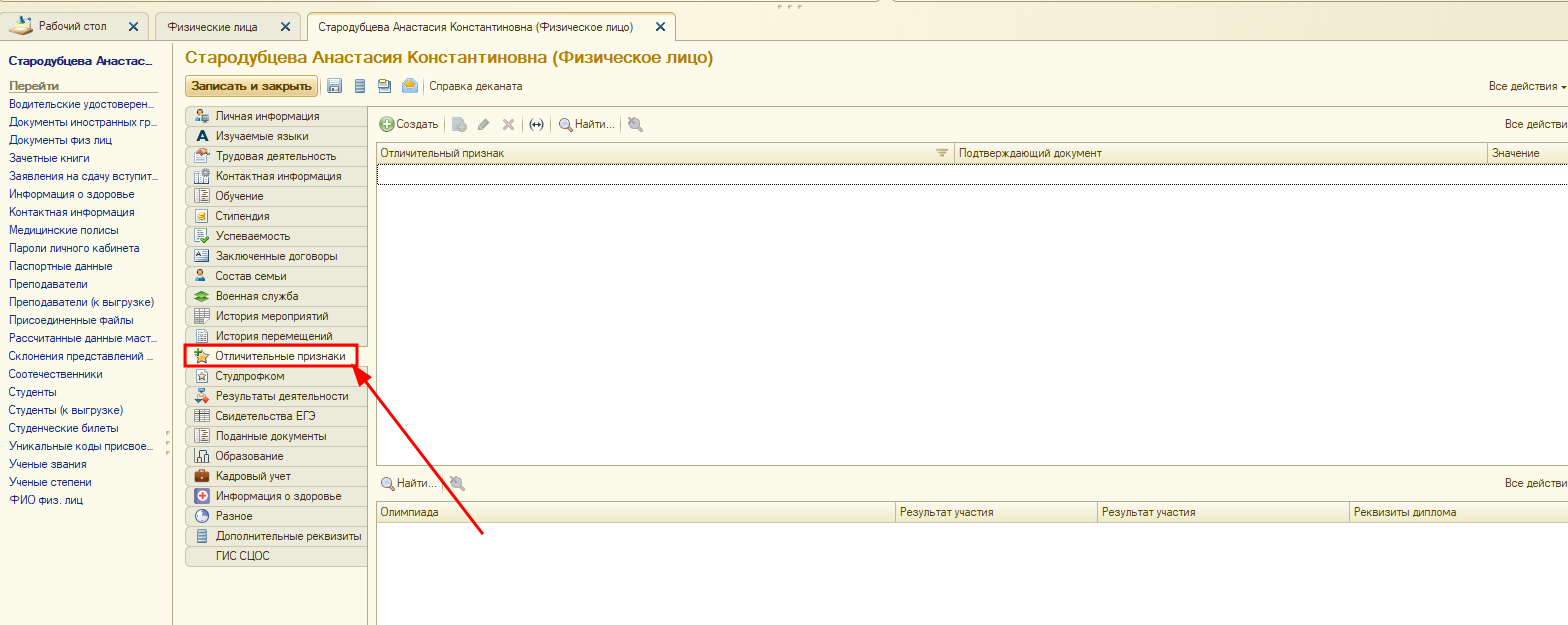This screenshot has width=1568, height=625.
Task: Click sort indicator in Отличительный признак column
Action: (x=941, y=153)
